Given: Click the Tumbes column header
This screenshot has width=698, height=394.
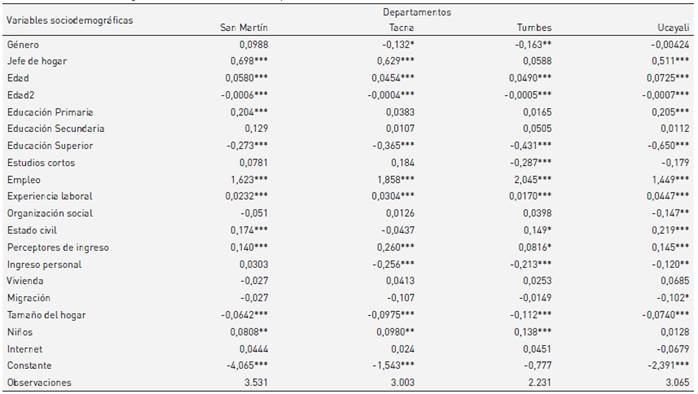Looking at the screenshot, I should (x=534, y=28).
